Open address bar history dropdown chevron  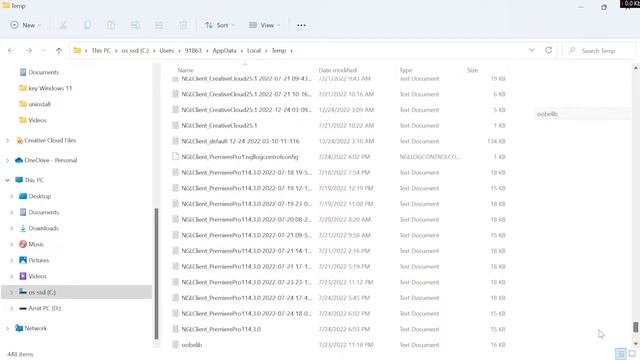[x=531, y=50]
